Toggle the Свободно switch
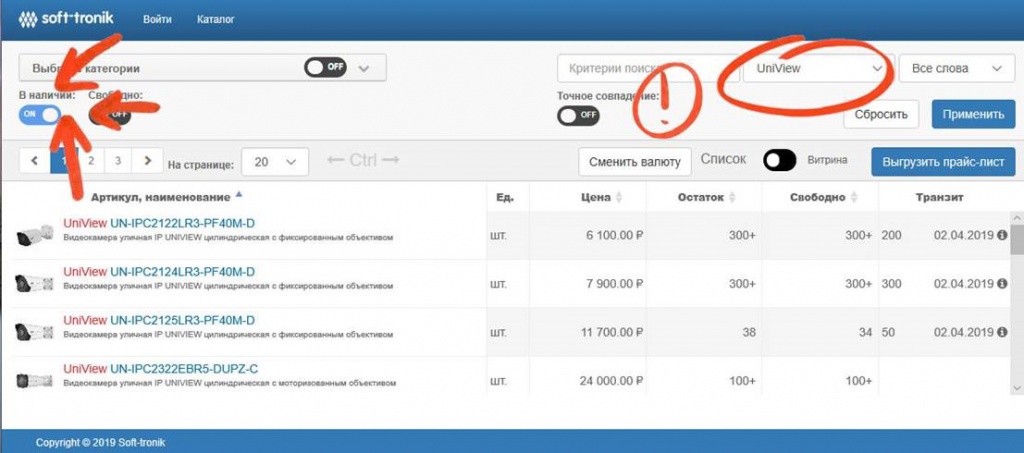Image resolution: width=1024 pixels, height=453 pixels. tap(110, 114)
